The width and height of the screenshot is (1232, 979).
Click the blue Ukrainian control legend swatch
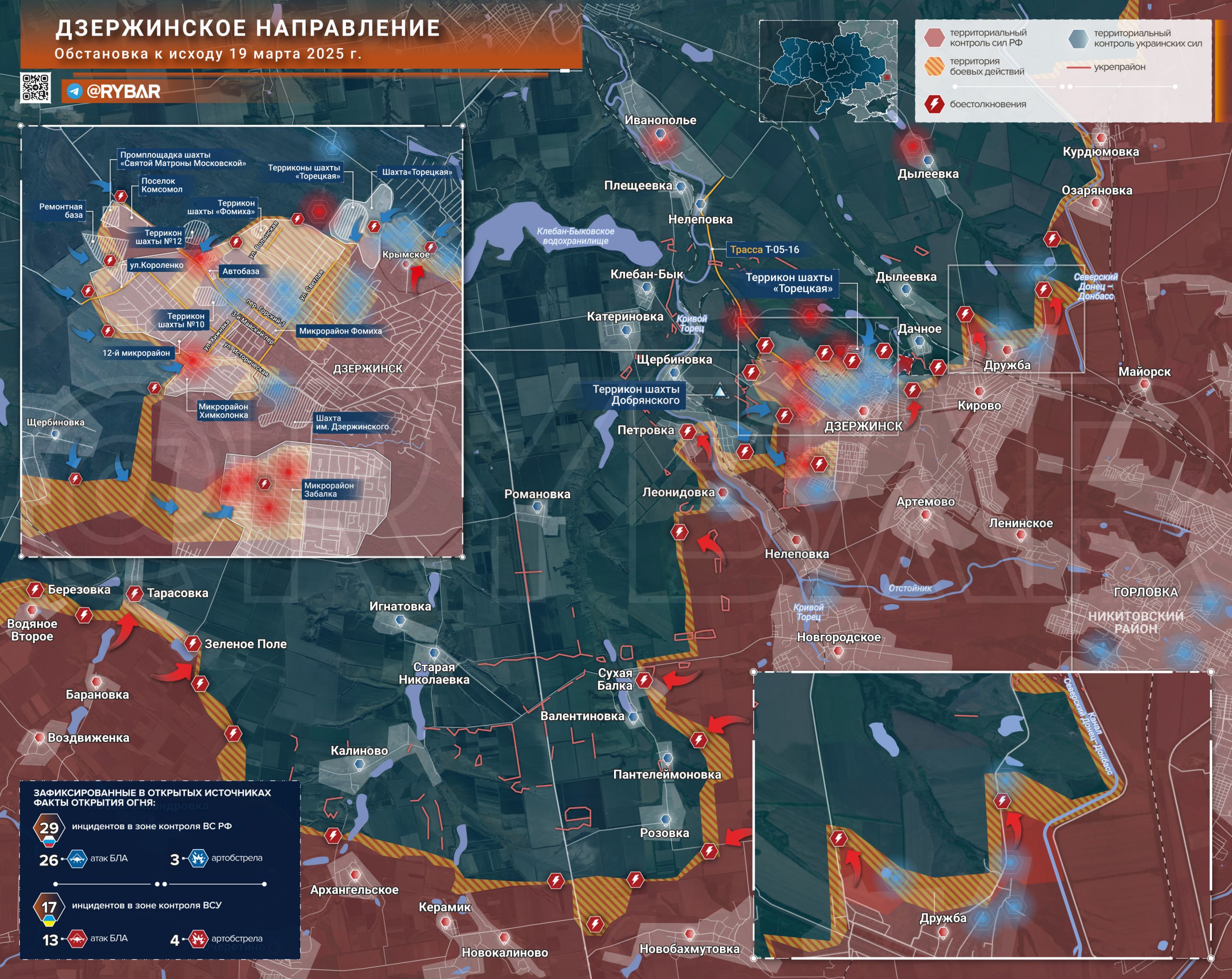1078,39
